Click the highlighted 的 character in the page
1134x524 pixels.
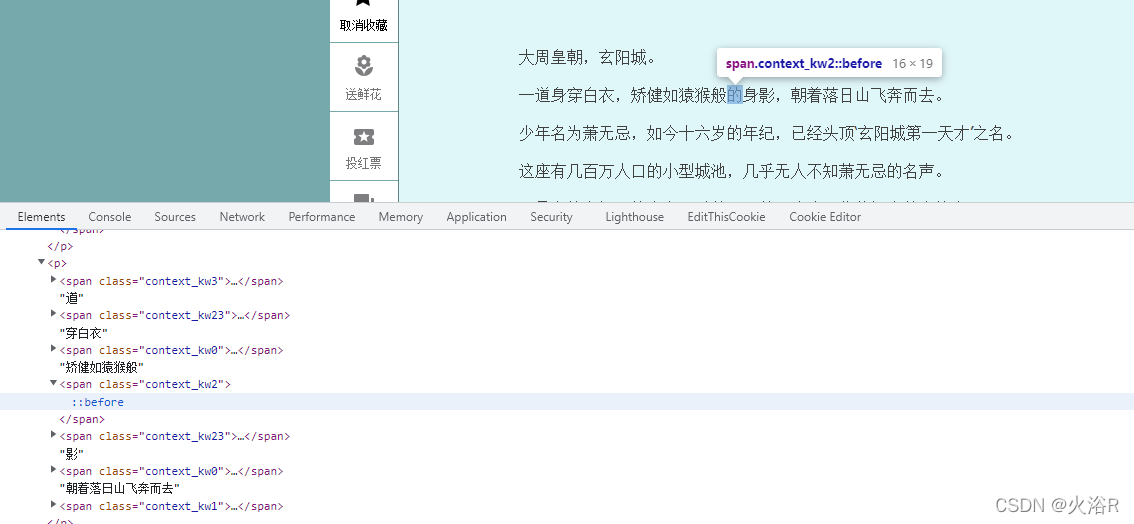tap(735, 95)
